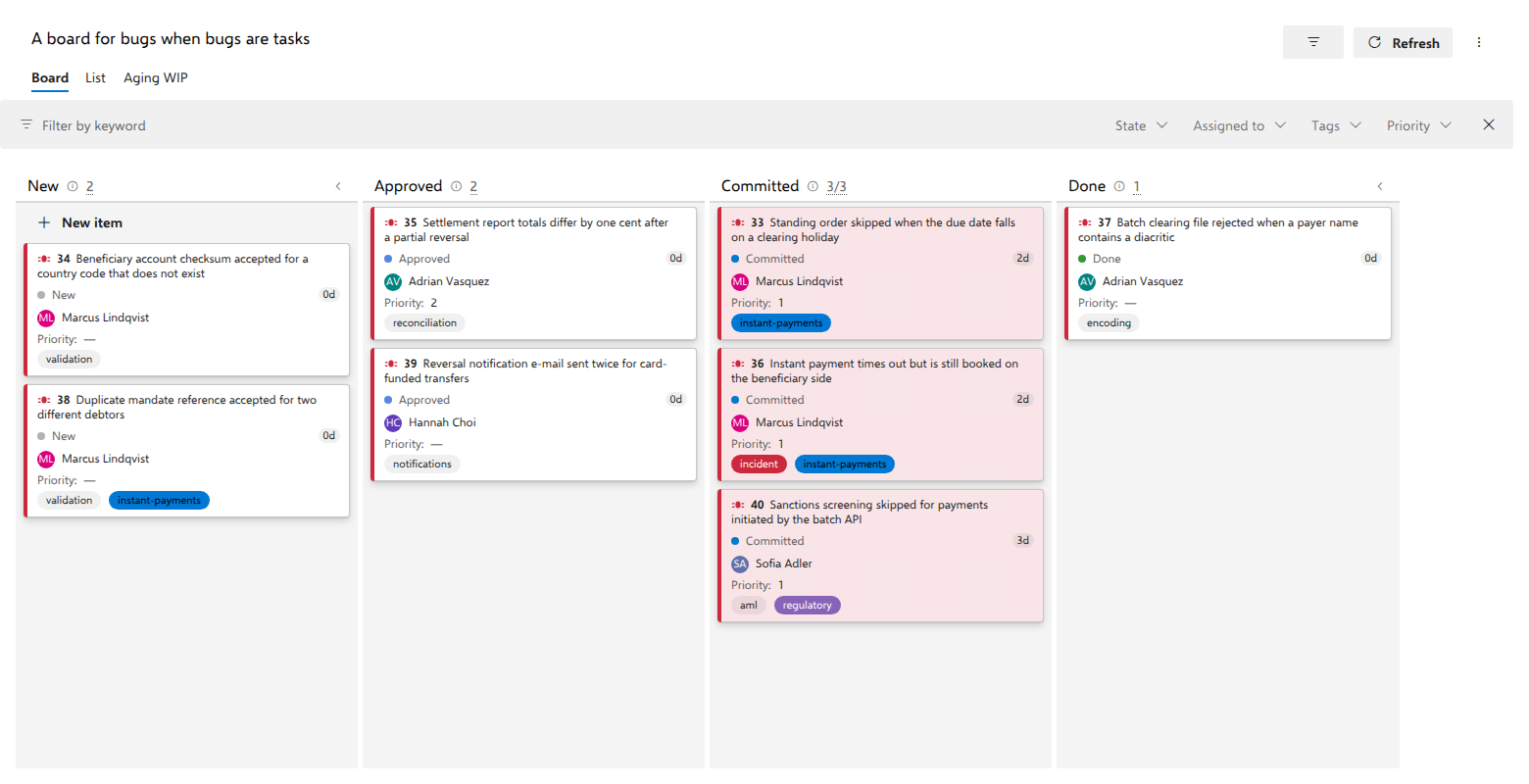Click Adrian Vasquez's avatar on item 35
Viewport: 1529px width, 784px height.
click(x=393, y=281)
